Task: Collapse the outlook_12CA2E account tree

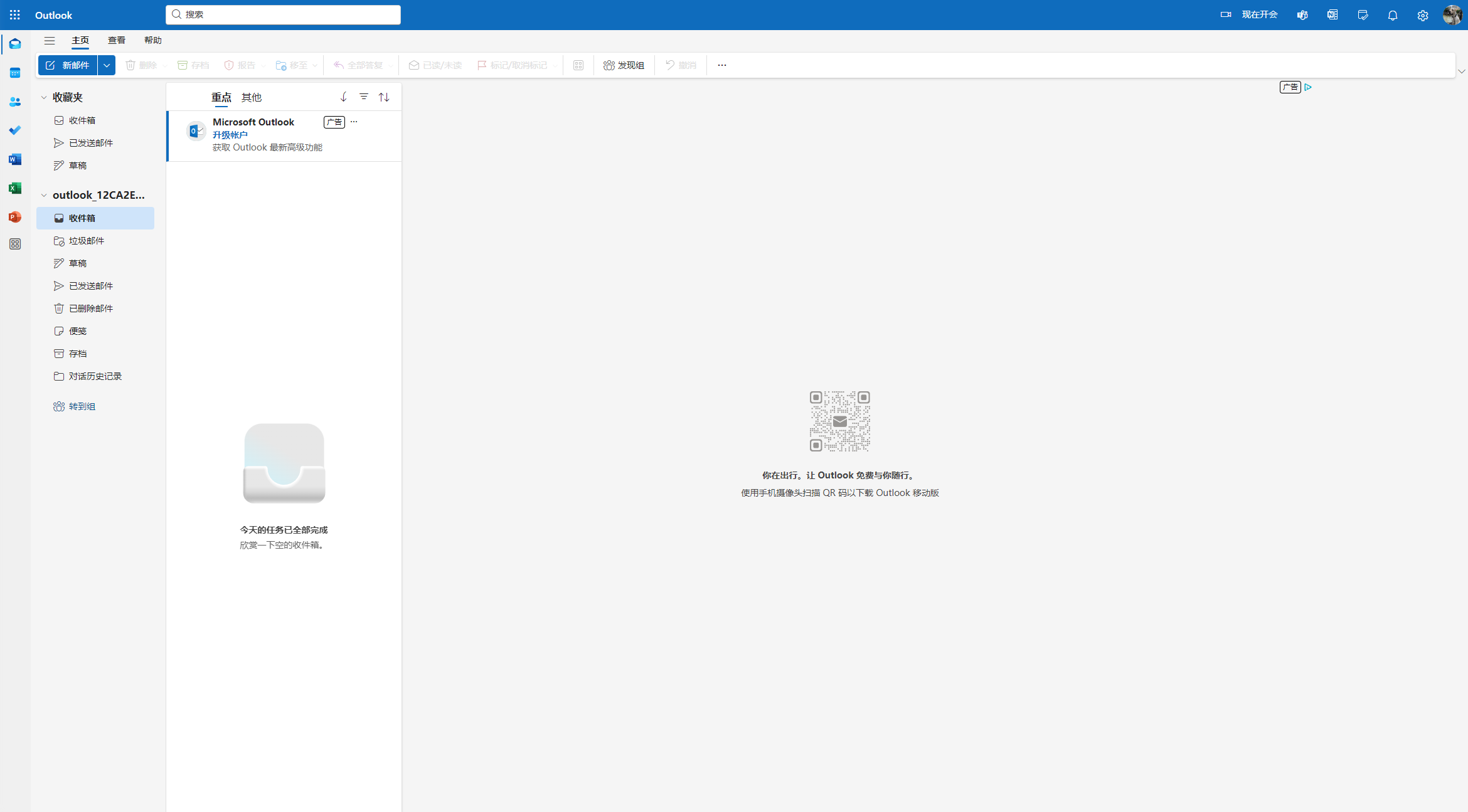Action: 44,195
